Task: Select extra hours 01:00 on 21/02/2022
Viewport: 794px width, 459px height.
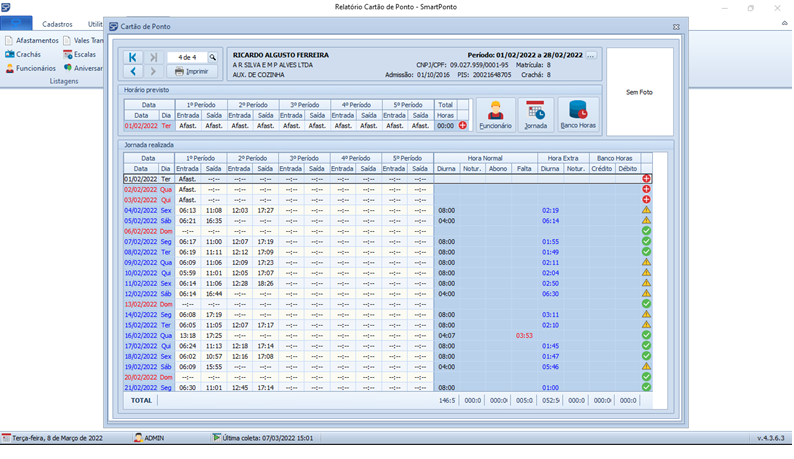Action: 550,388
